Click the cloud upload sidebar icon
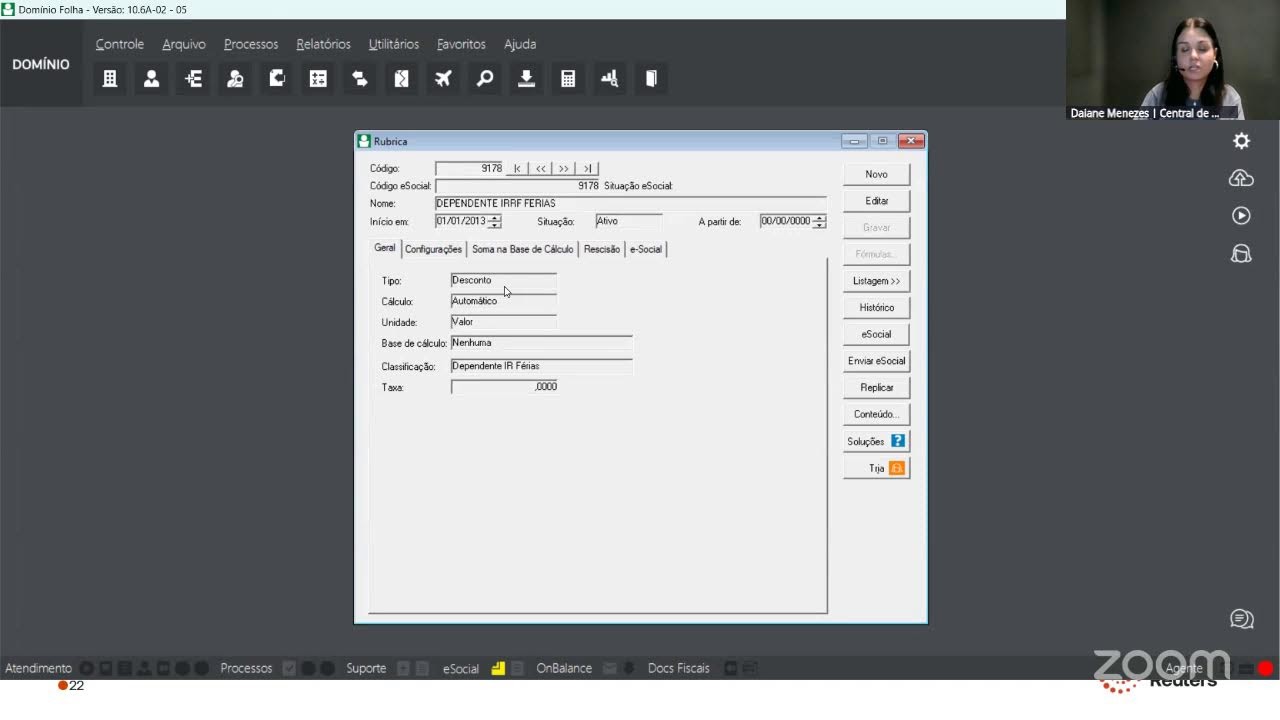Screen dimensions: 1280x720 tap(1241, 178)
